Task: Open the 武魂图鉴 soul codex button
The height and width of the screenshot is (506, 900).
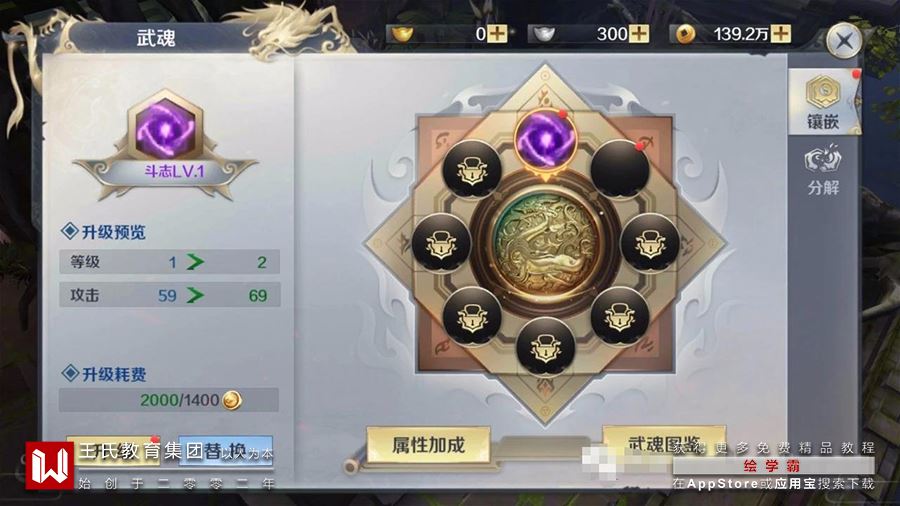Action: [x=664, y=443]
